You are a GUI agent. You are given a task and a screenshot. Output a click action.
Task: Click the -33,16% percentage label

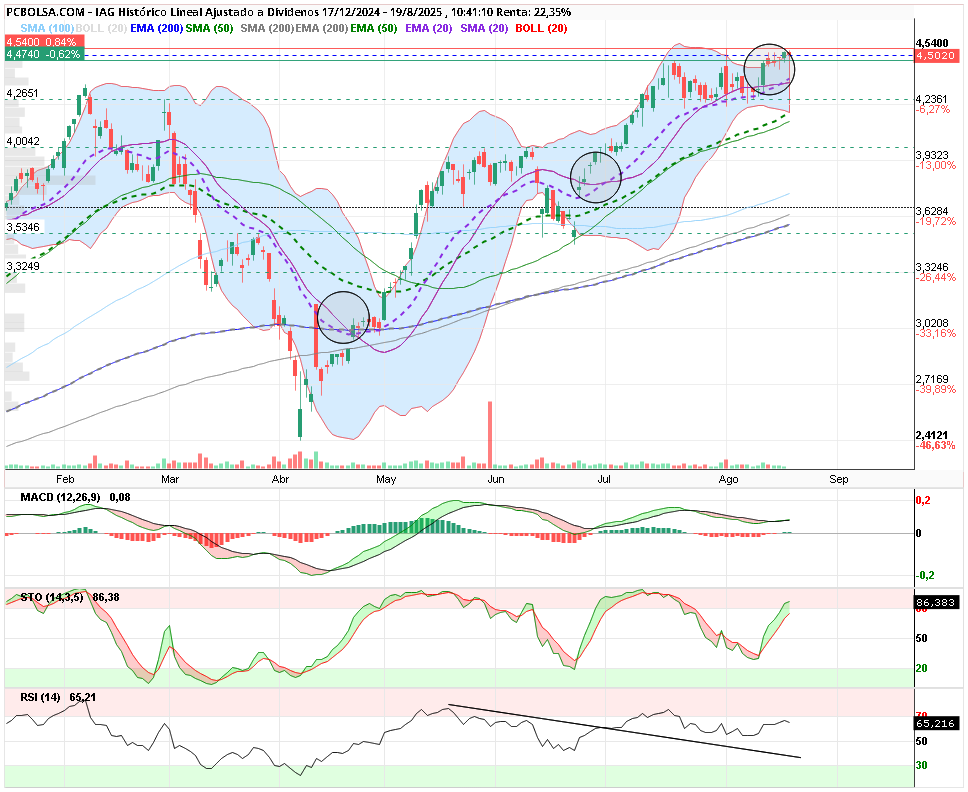[x=935, y=333]
